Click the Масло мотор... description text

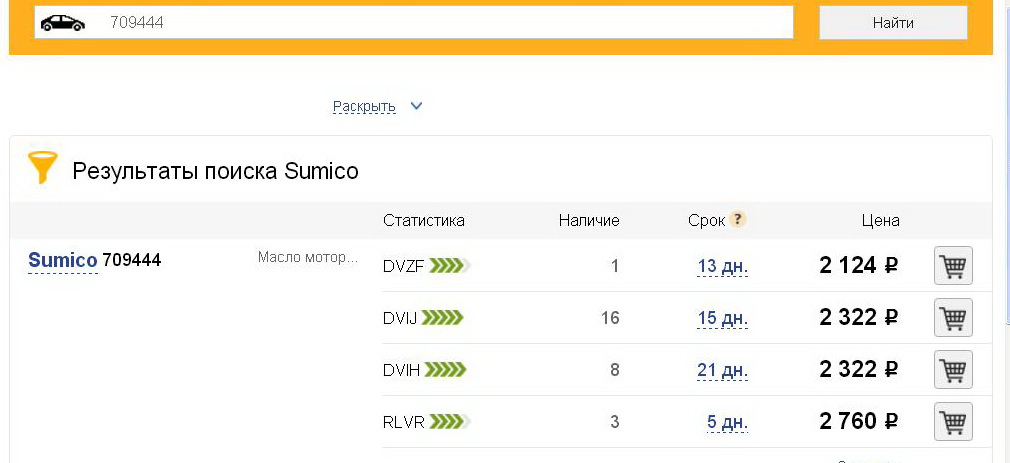(x=307, y=258)
